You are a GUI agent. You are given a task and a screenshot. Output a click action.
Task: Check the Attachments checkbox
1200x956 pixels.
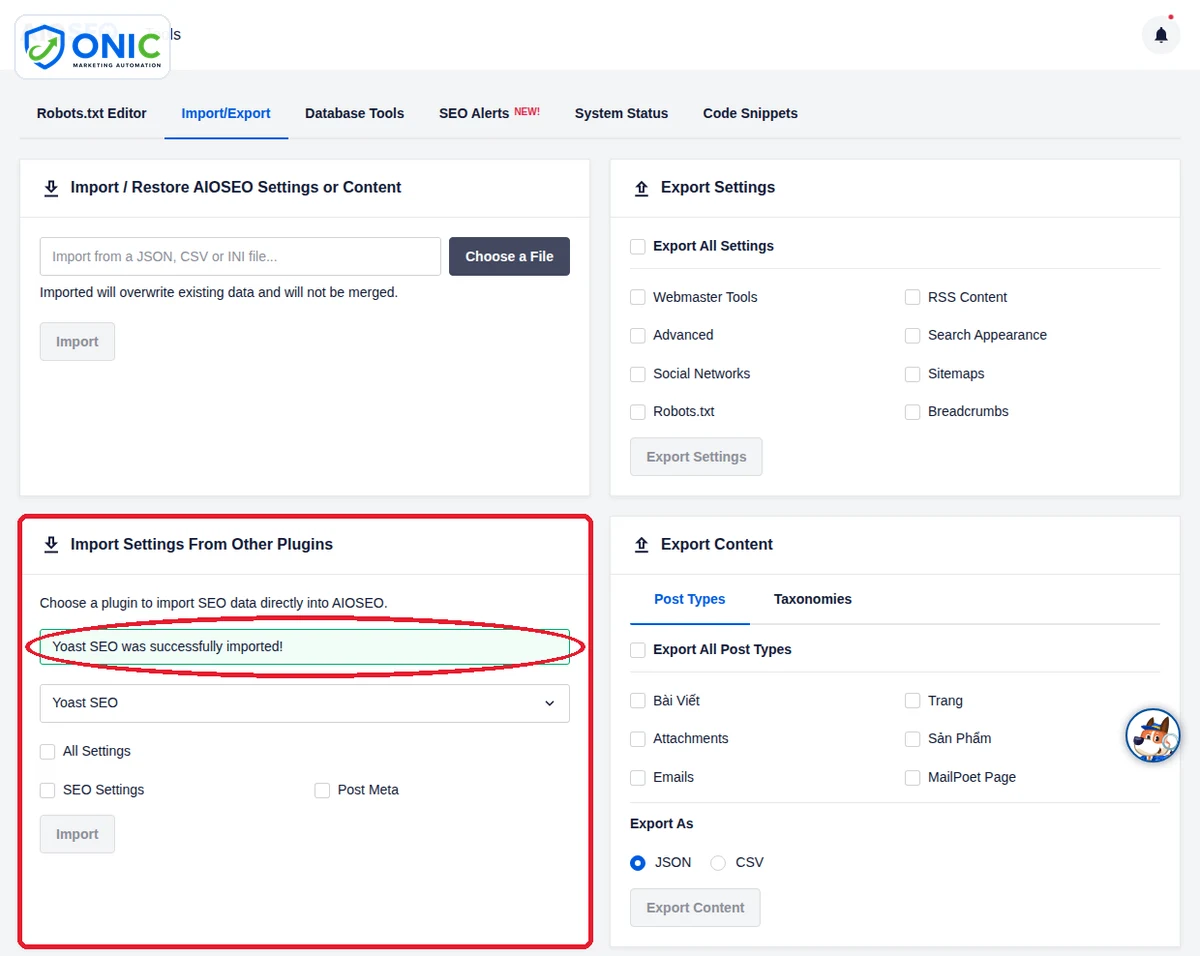[638, 739]
